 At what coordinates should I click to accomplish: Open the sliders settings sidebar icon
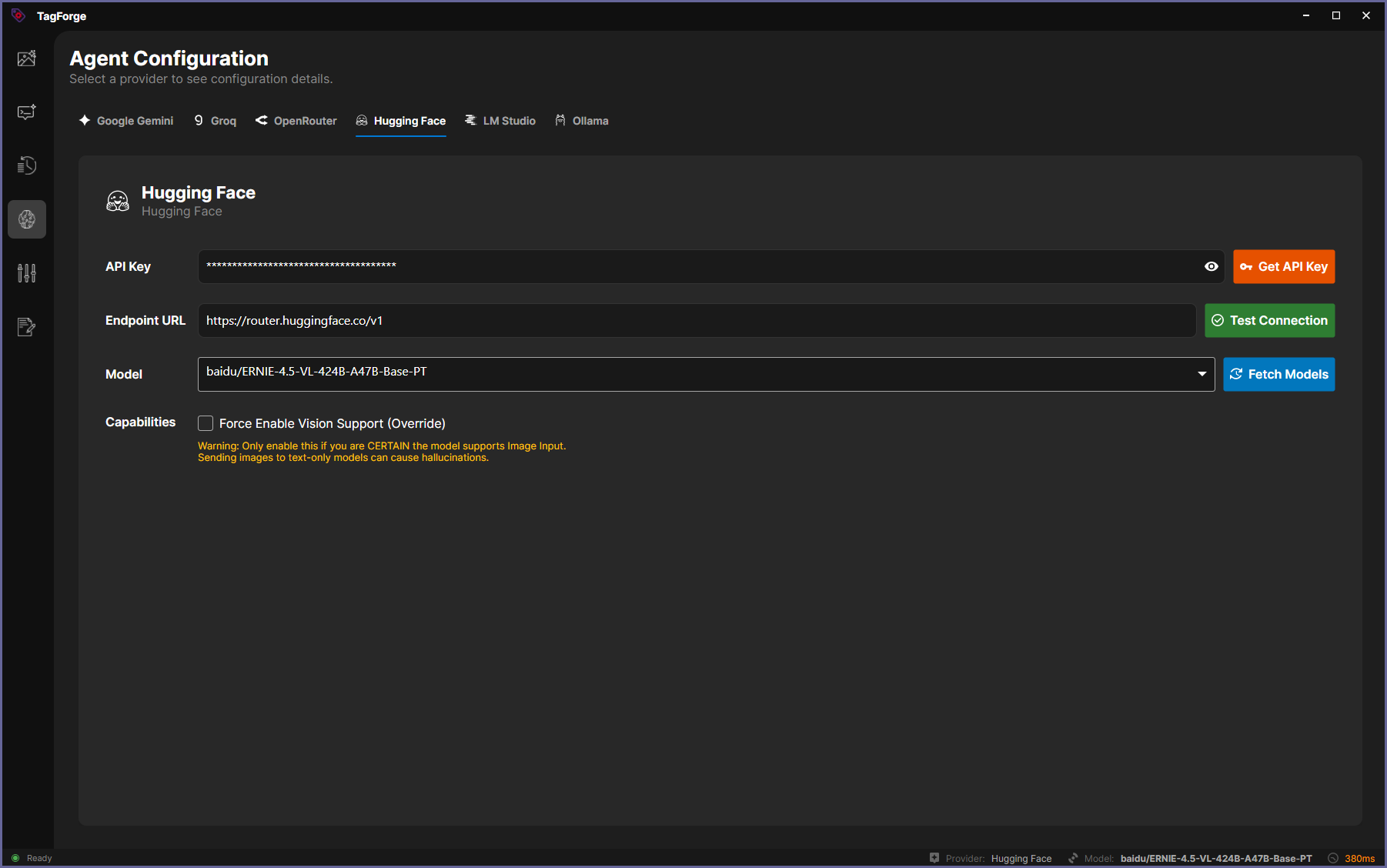[27, 273]
